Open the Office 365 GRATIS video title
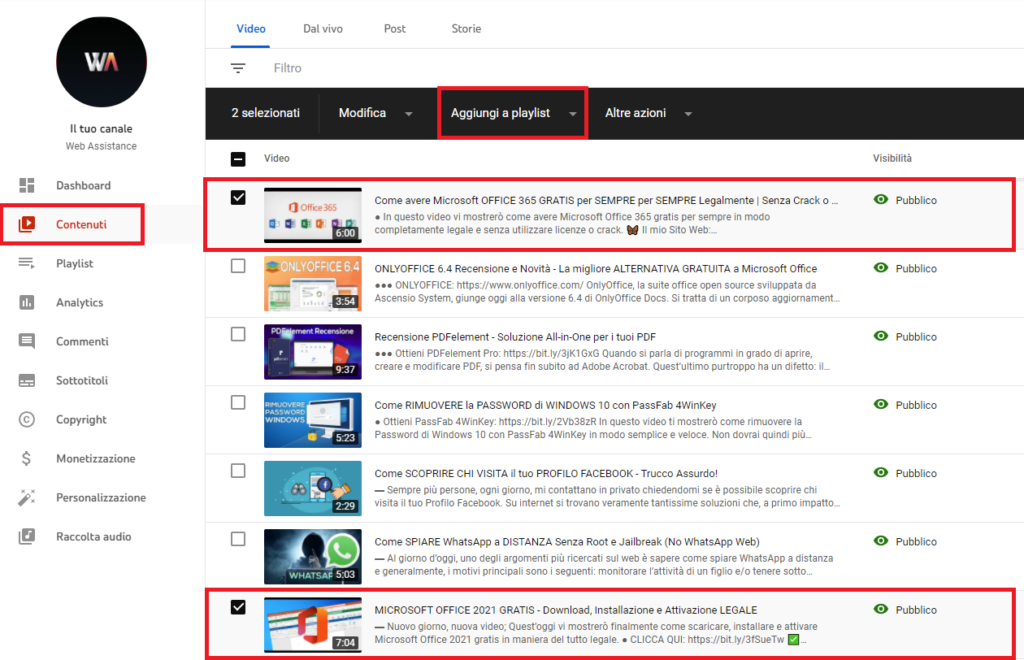1024x660 pixels. coord(606,200)
